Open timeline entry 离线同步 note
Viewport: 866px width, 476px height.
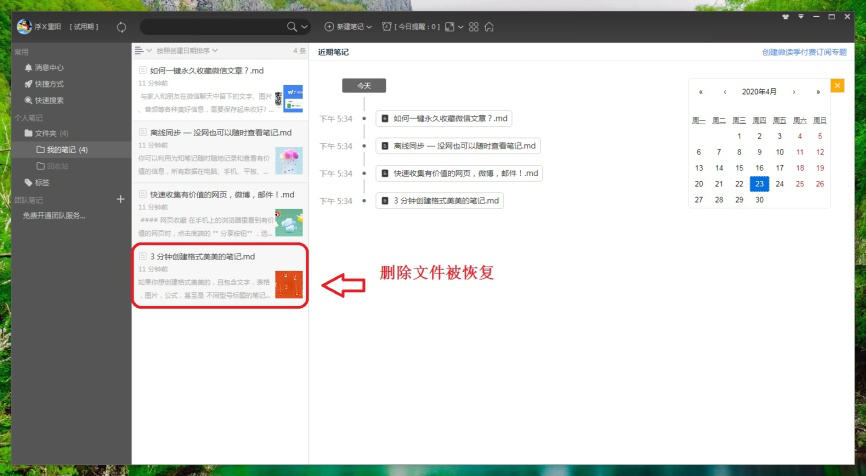458,146
